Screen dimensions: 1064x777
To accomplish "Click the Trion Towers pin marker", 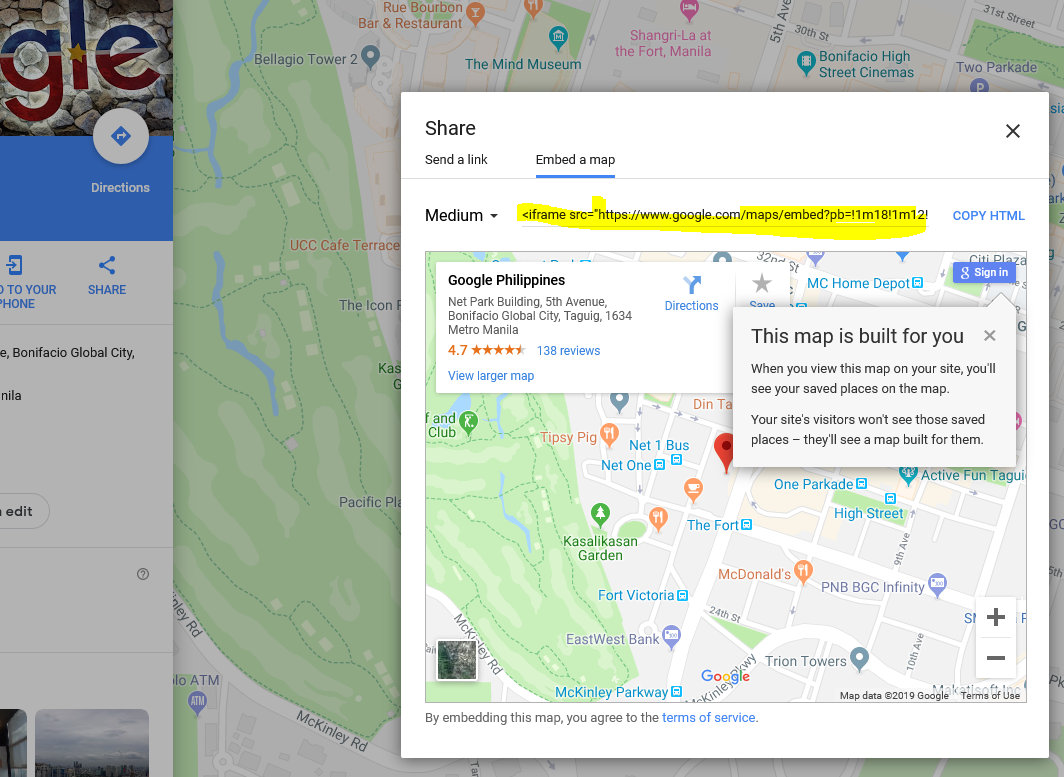I will point(859,659).
